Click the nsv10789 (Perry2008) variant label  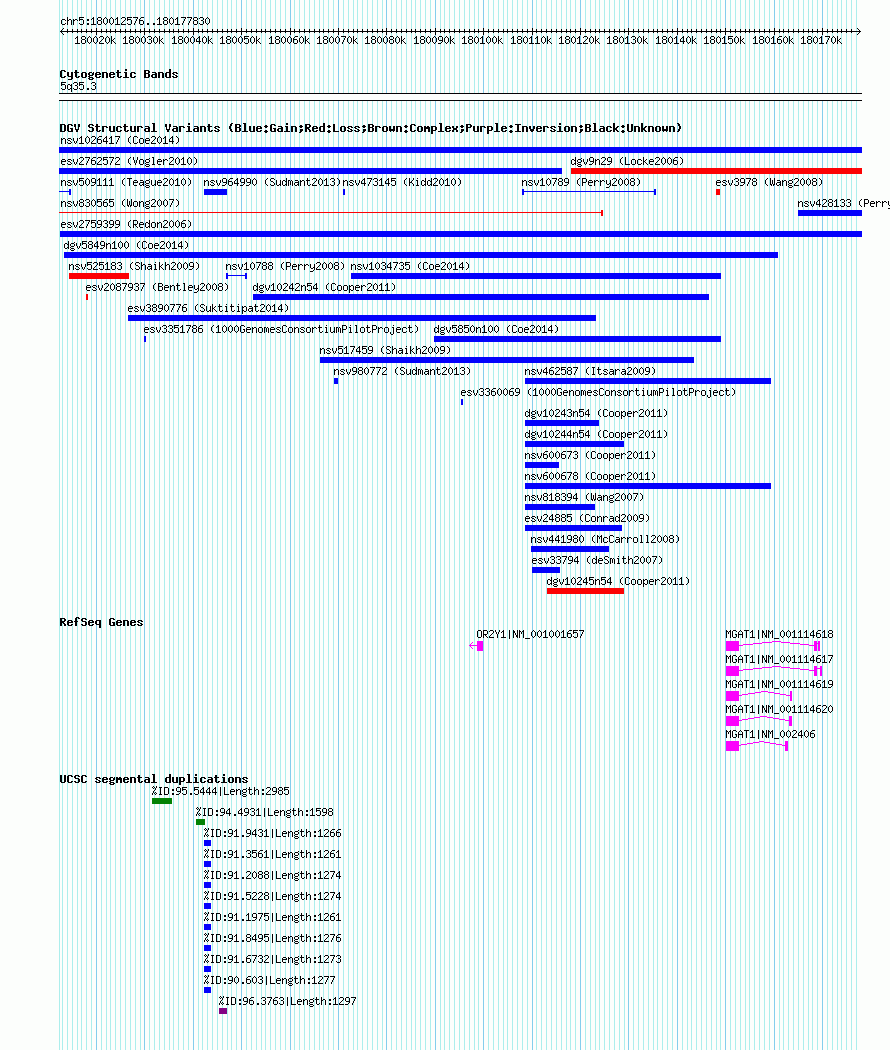pyautogui.click(x=581, y=182)
